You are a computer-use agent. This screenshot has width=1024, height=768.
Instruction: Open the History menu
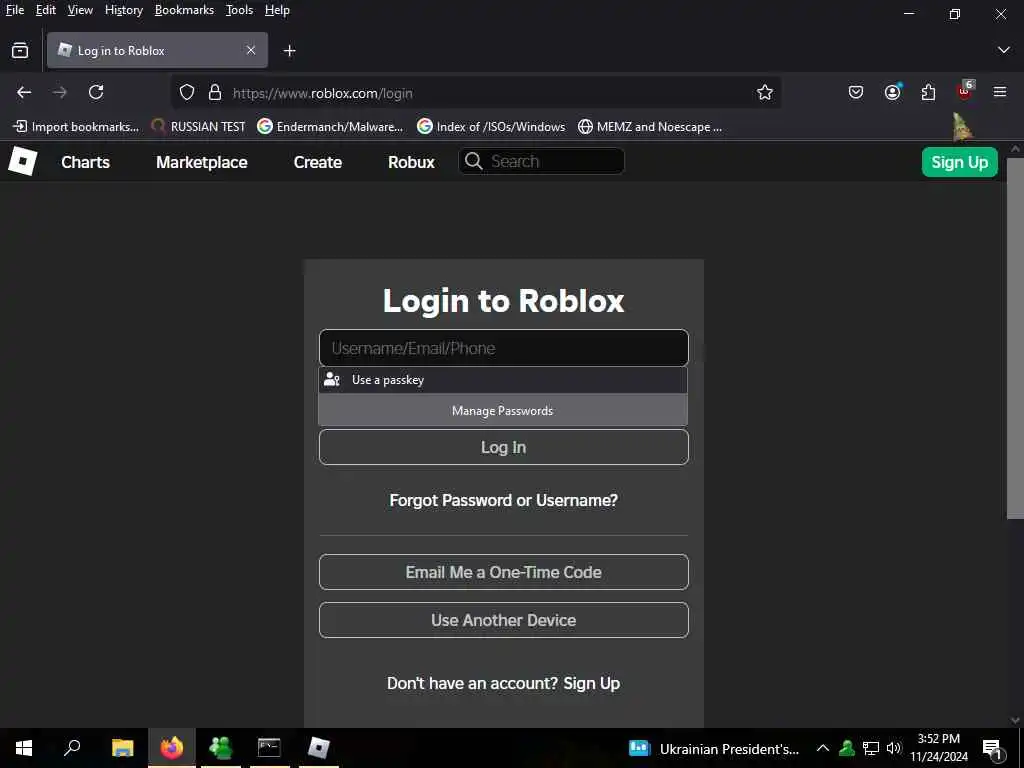coord(124,10)
